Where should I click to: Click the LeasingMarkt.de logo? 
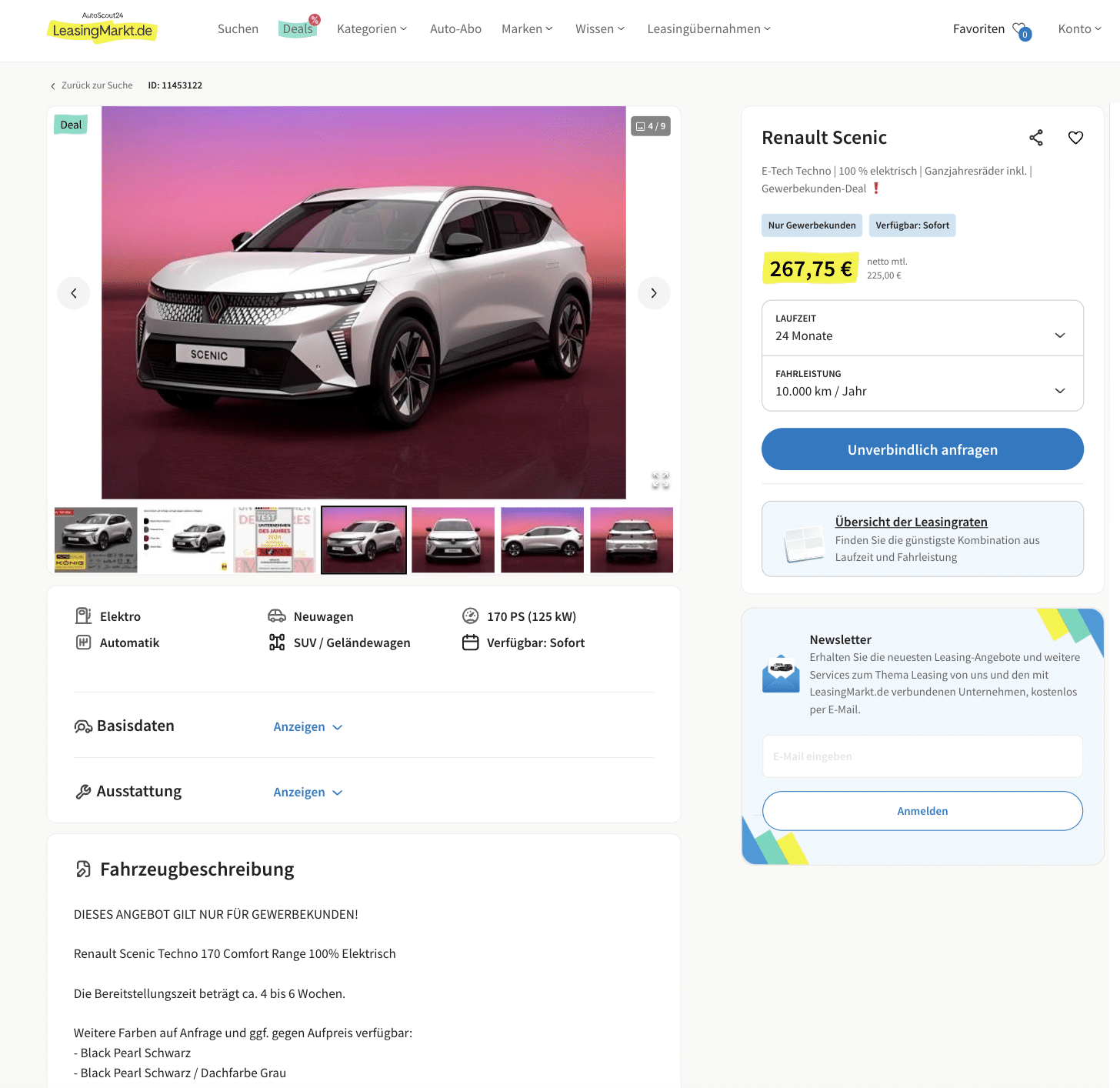pos(102,28)
